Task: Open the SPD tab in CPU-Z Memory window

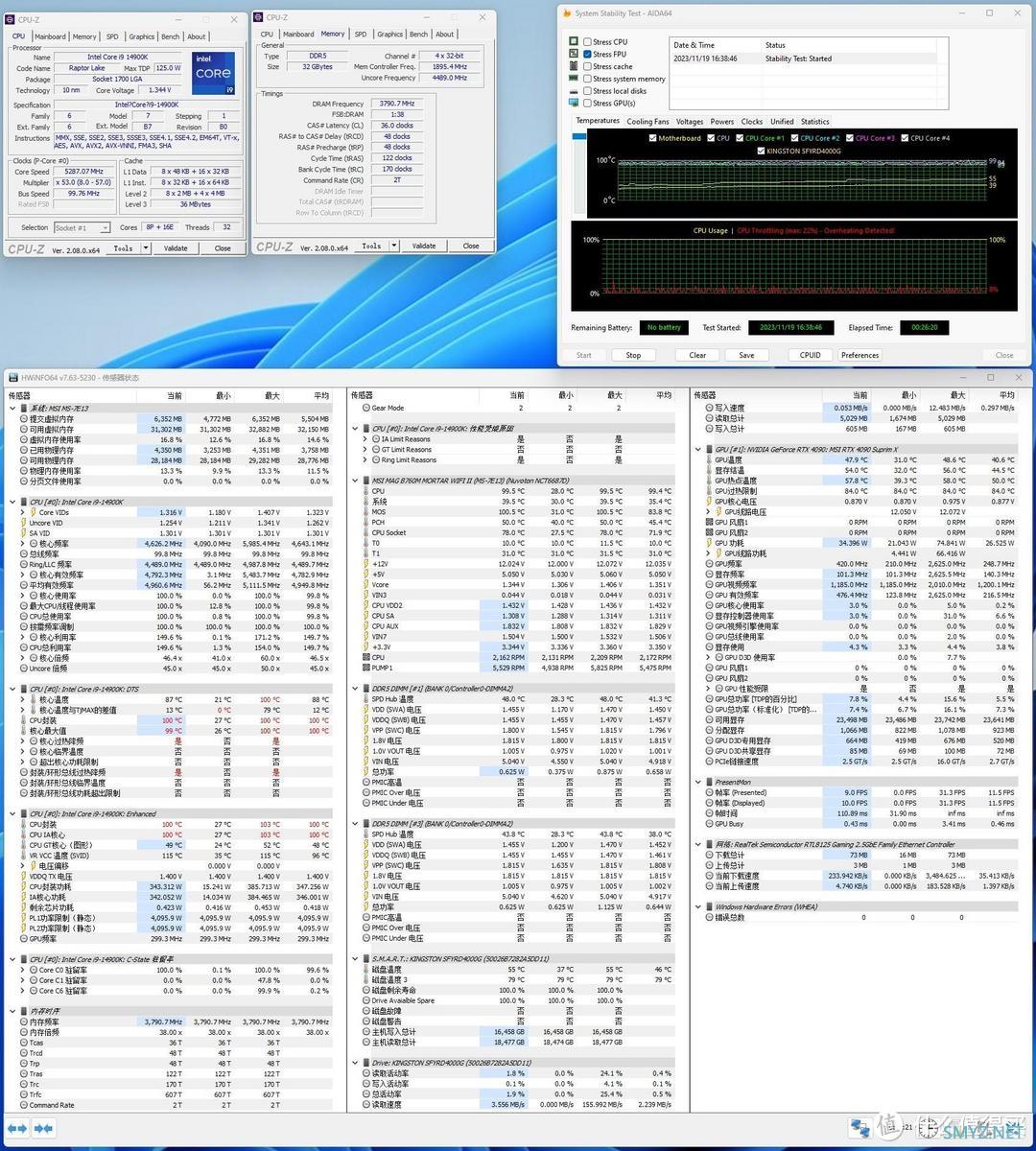Action: (361, 34)
